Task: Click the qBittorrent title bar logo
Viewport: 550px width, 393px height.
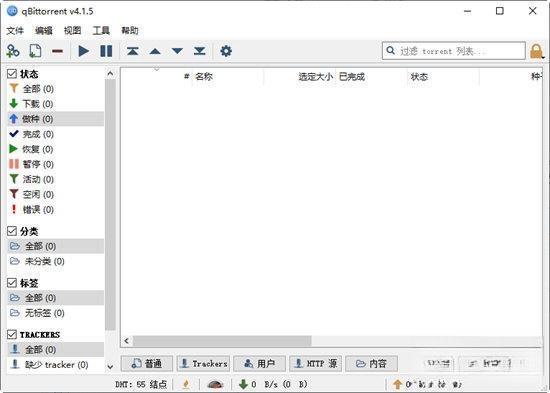Action: tap(12, 11)
